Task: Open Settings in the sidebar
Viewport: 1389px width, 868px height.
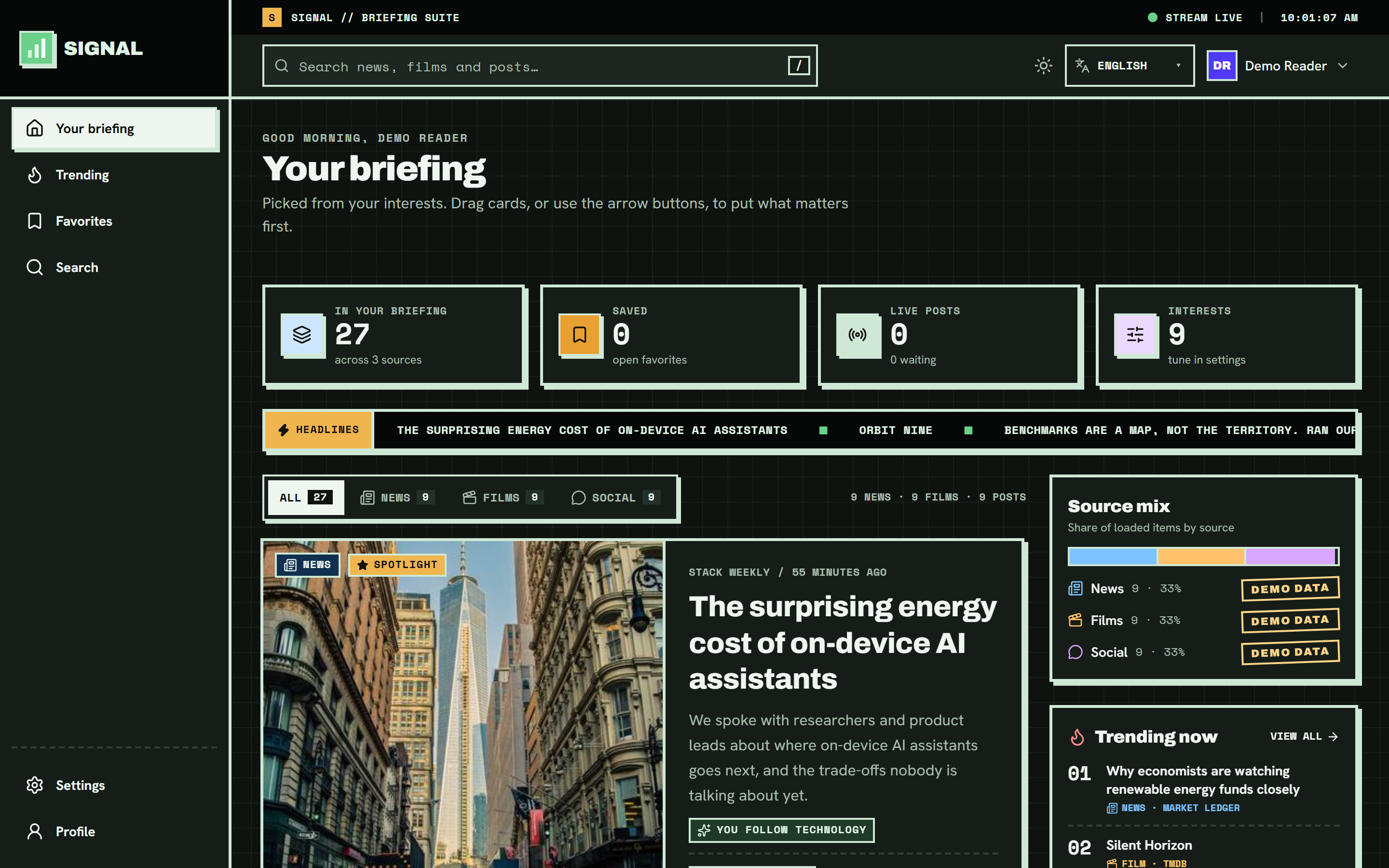Action: click(x=115, y=786)
